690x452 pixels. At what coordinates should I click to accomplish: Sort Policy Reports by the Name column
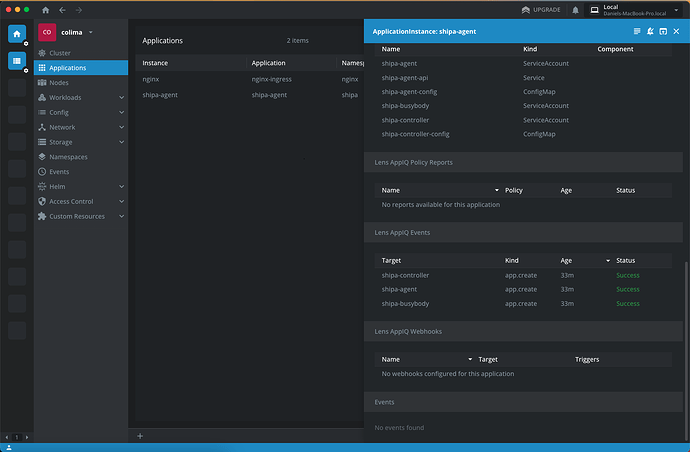tap(391, 190)
